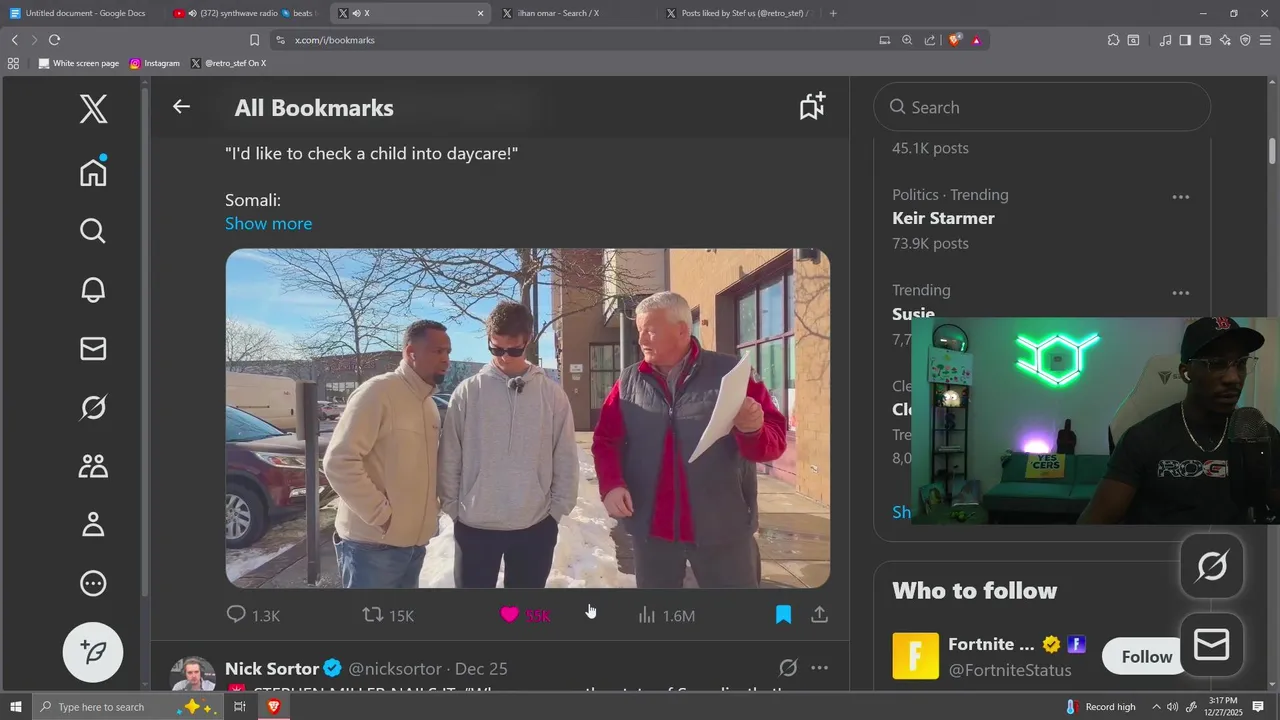Add bookmark folder icon in header
The height and width of the screenshot is (720, 1280).
[x=812, y=107]
